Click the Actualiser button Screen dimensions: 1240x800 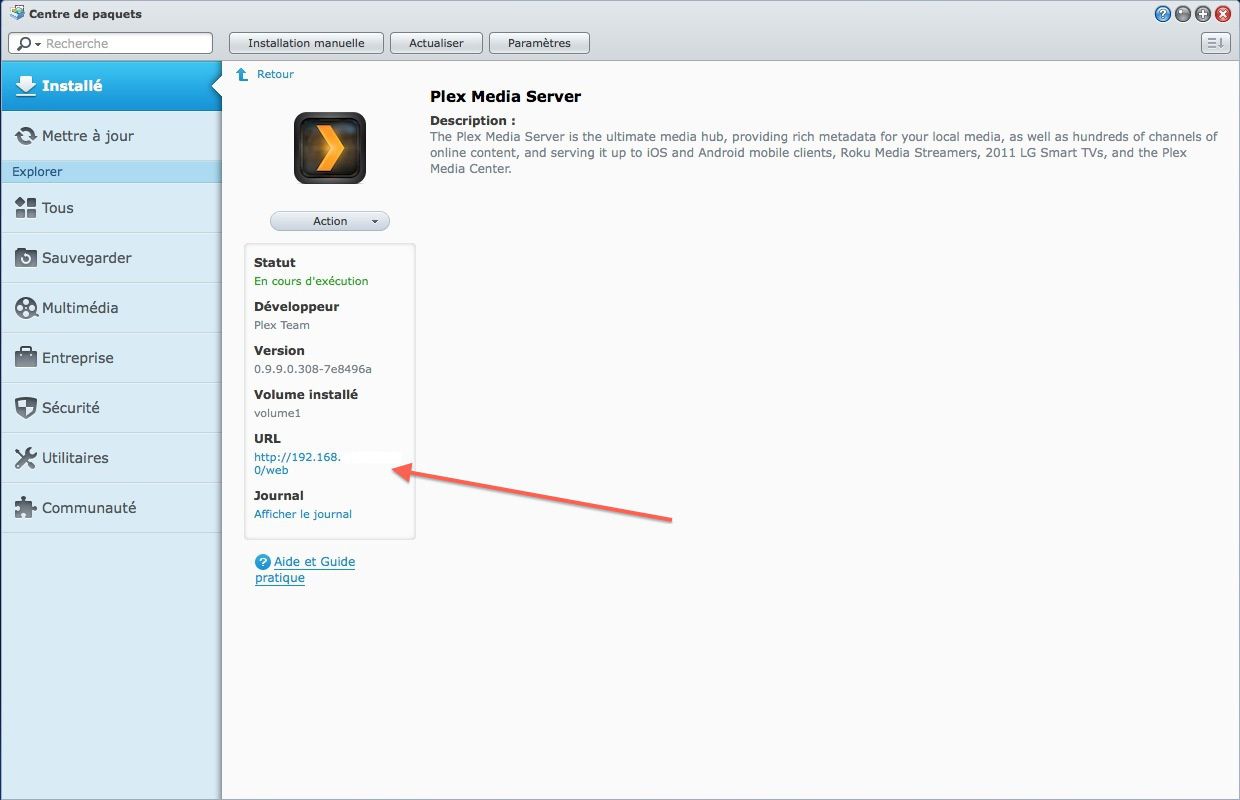click(436, 43)
